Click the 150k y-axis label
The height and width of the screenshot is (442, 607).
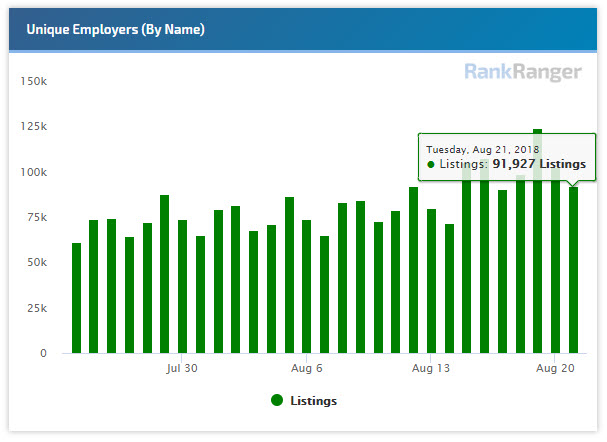tap(34, 80)
